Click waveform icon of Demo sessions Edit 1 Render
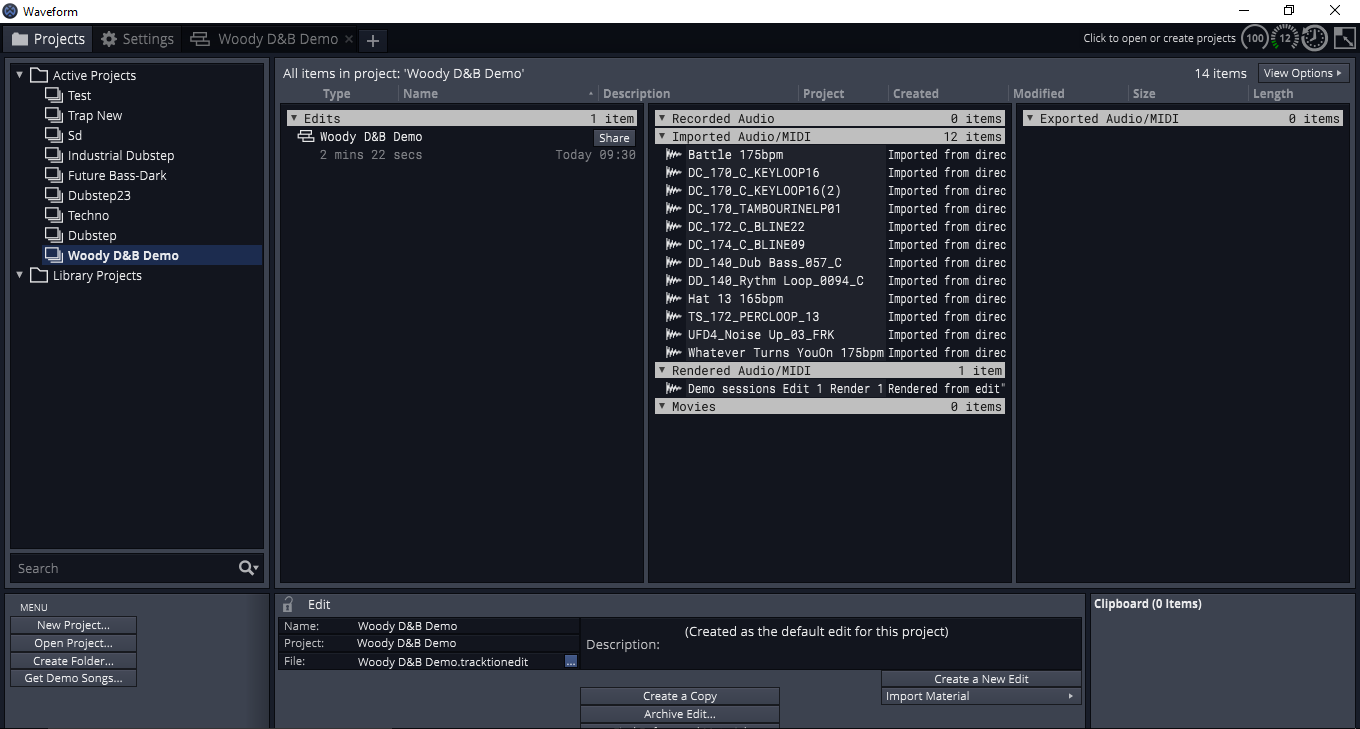The height and width of the screenshot is (729, 1360). (x=674, y=389)
